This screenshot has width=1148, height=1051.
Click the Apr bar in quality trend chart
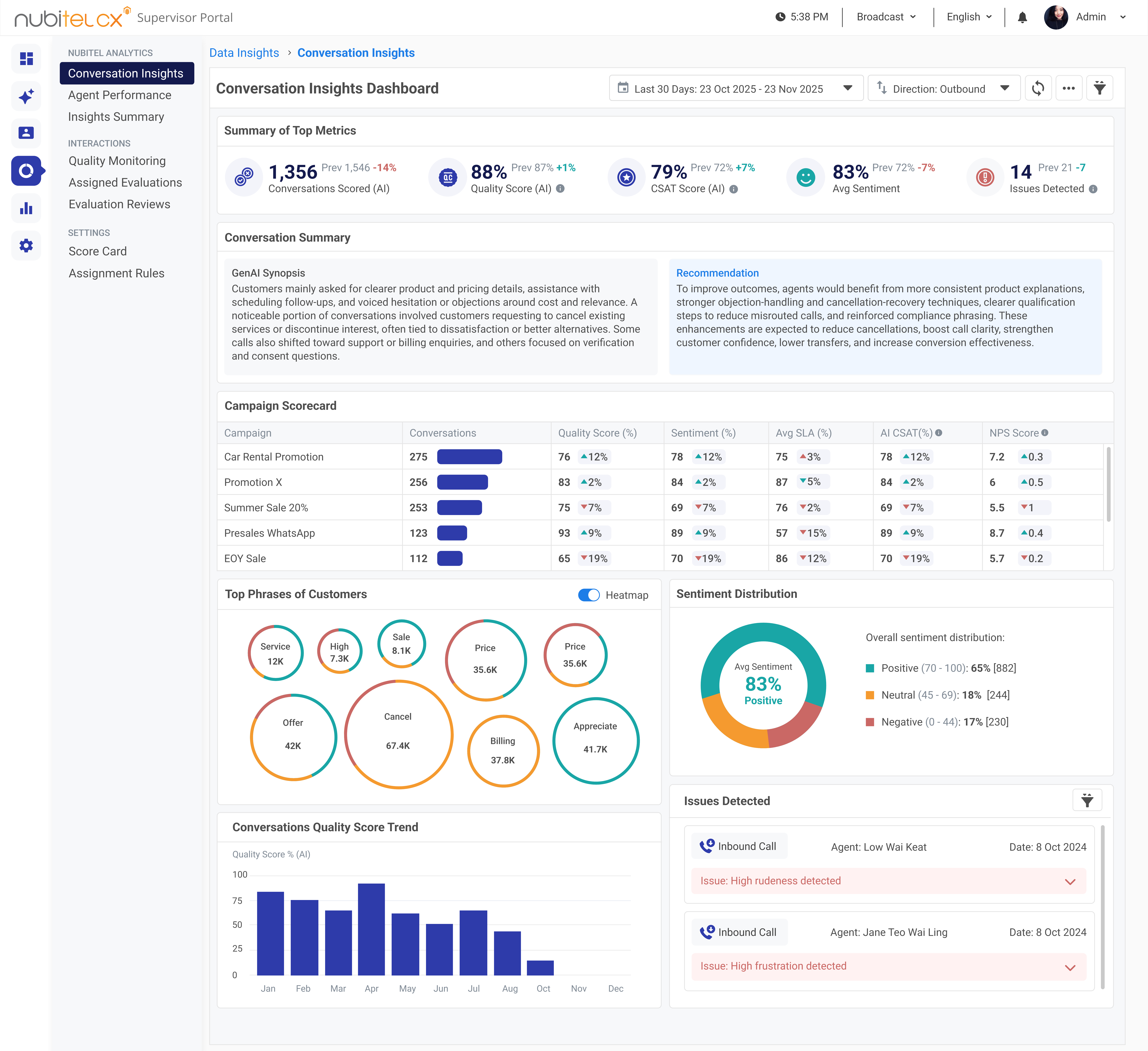371,930
